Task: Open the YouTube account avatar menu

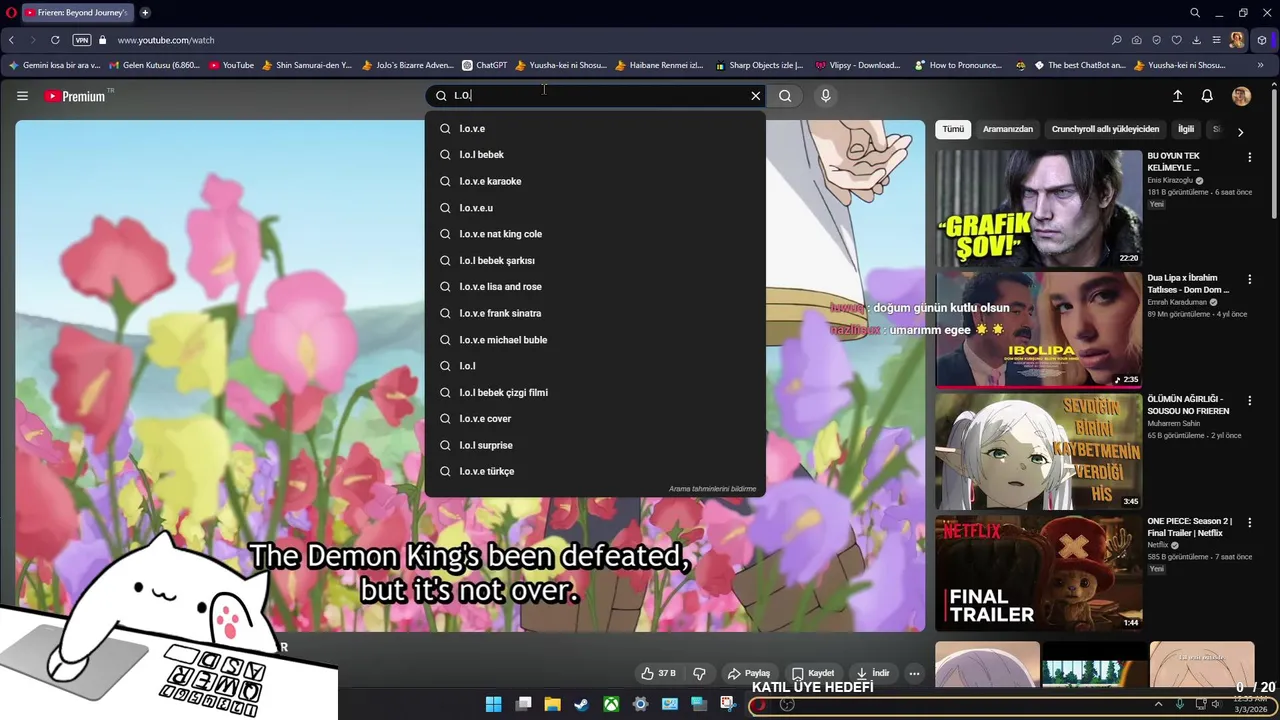Action: click(x=1241, y=96)
